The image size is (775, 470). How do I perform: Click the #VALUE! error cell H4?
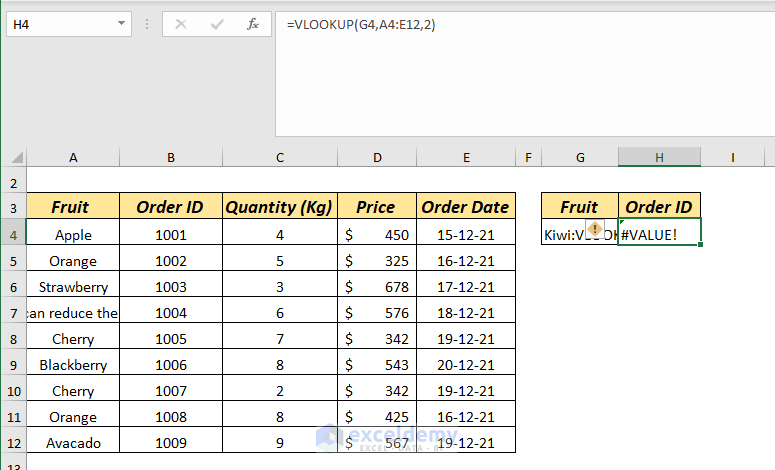659,232
